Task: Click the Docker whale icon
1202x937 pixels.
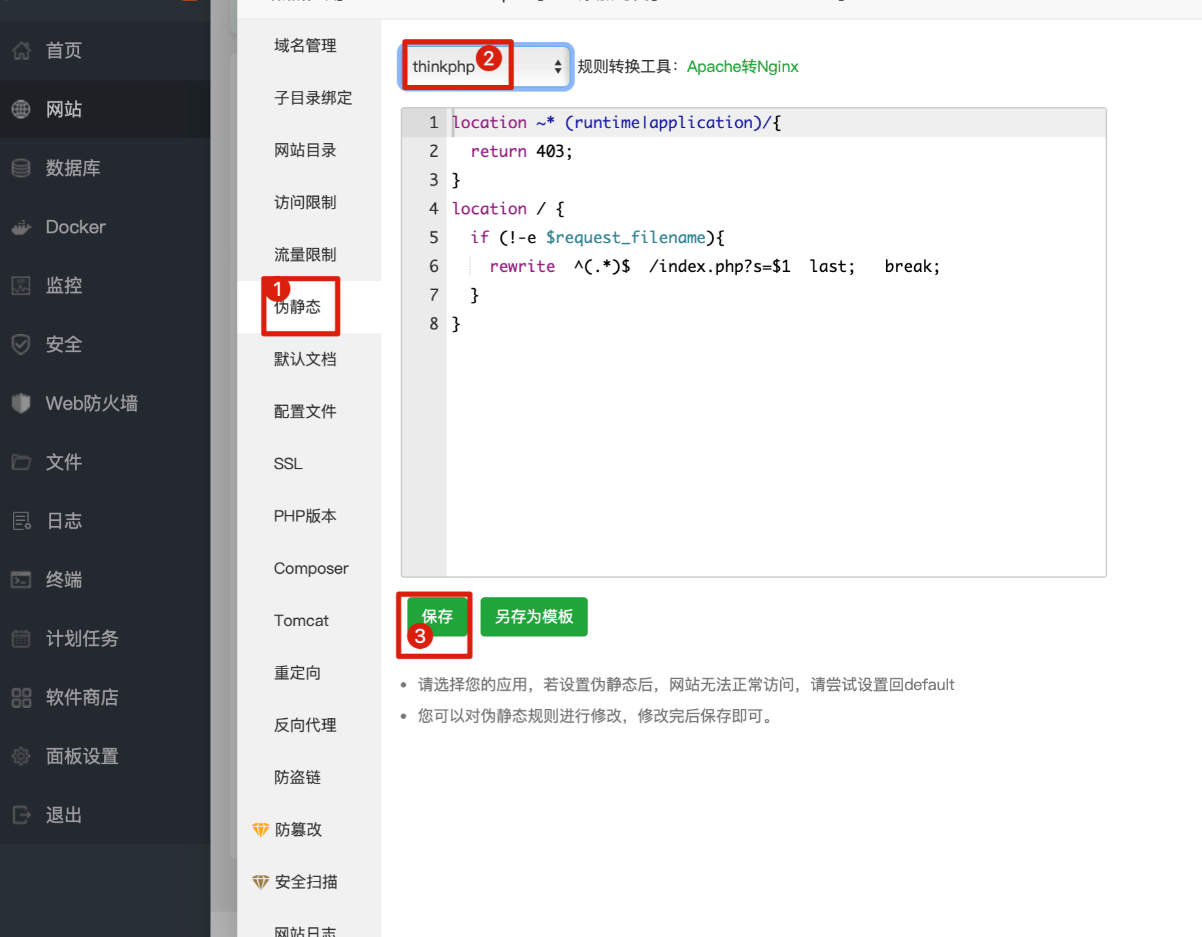Action: pos(21,227)
